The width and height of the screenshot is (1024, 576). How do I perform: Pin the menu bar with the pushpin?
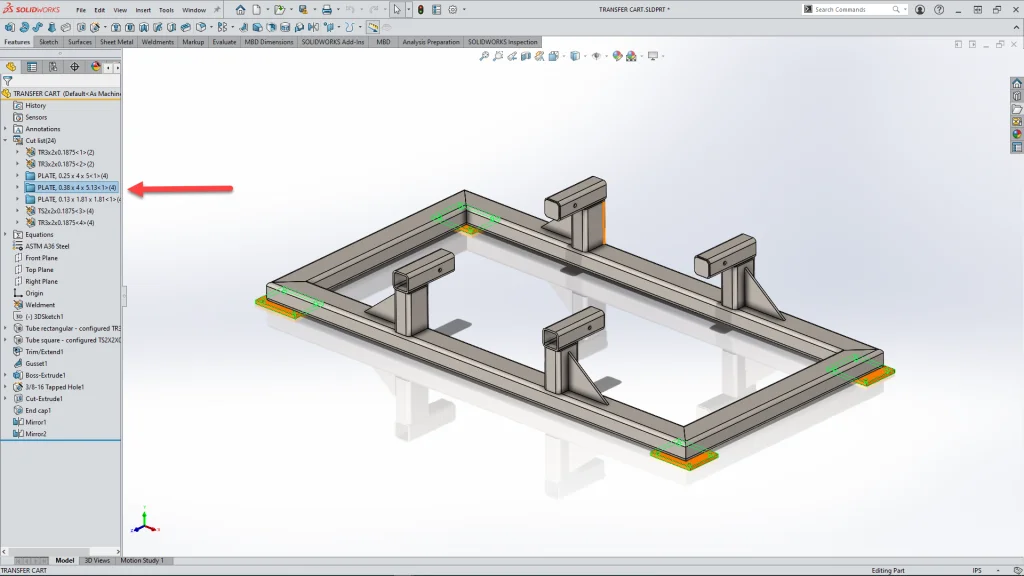click(217, 10)
